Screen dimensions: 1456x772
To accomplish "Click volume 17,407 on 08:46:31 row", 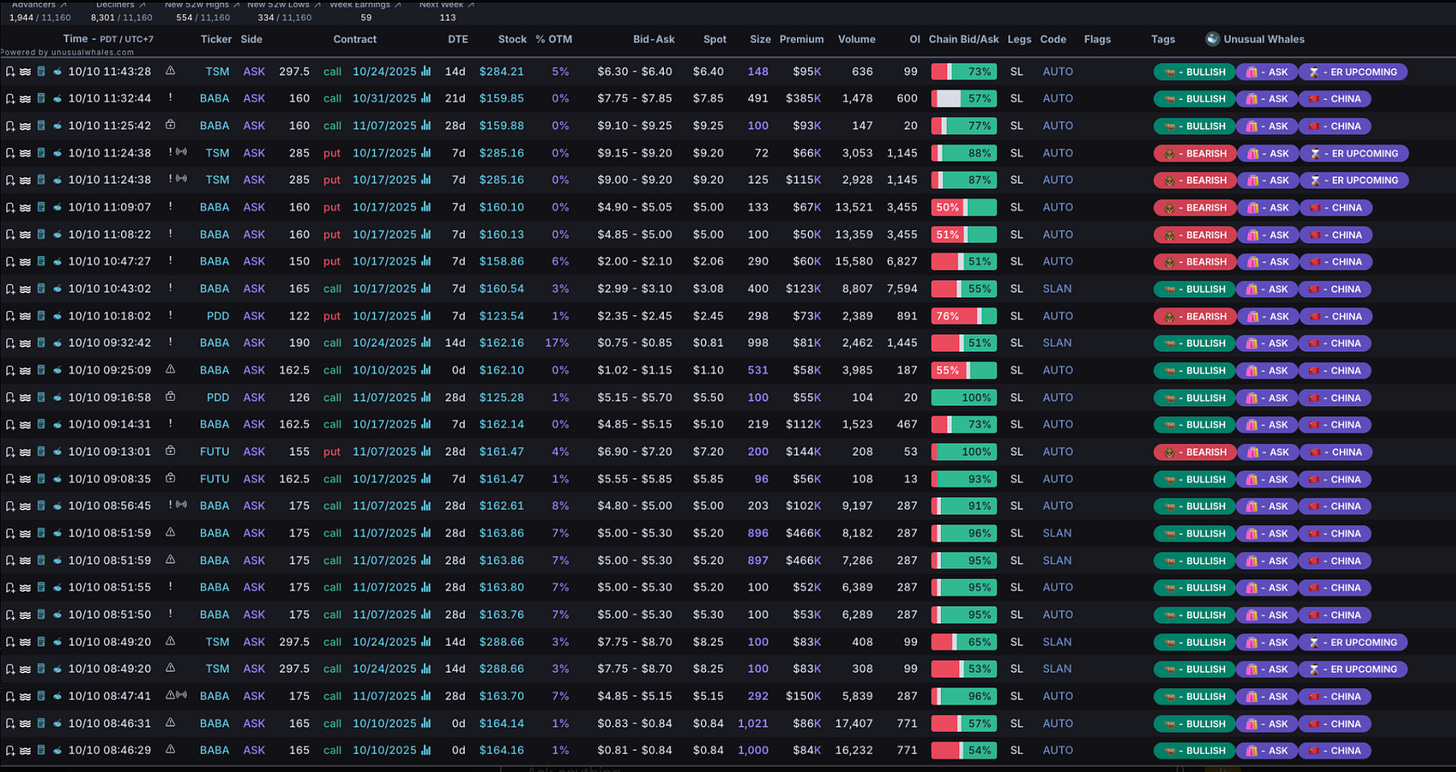I will pos(856,723).
